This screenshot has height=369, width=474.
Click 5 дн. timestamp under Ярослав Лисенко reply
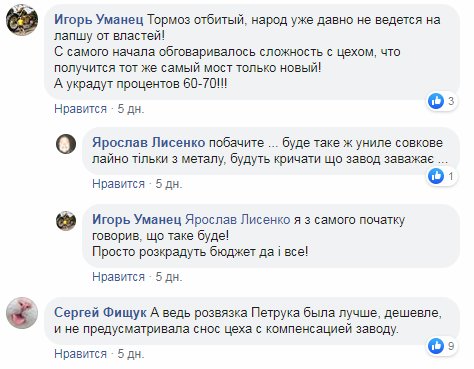point(169,184)
